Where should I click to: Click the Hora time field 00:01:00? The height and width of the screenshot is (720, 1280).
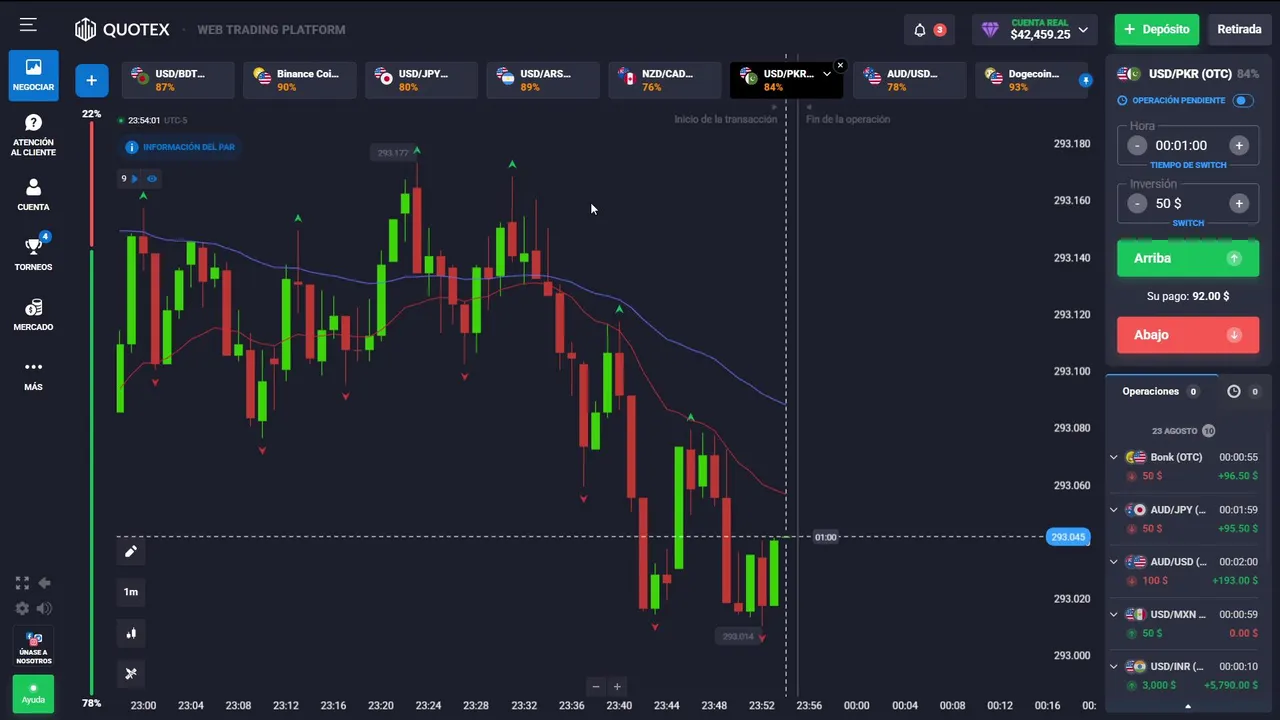click(x=1181, y=146)
